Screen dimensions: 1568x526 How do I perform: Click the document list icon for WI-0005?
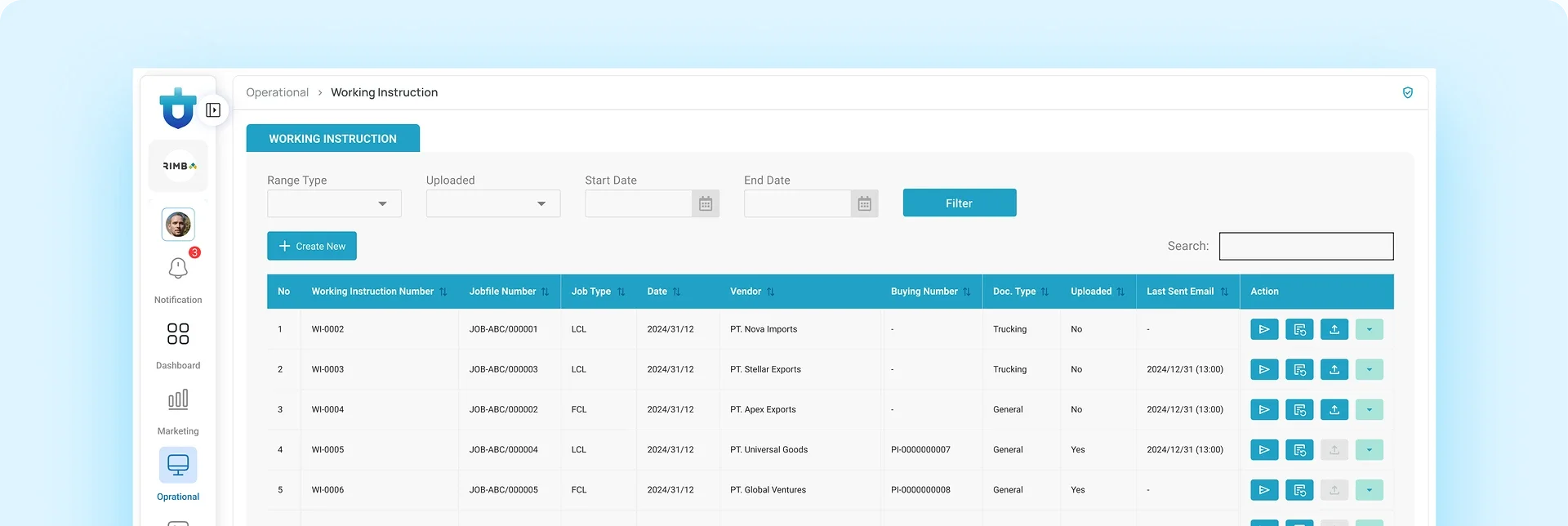tap(1299, 449)
